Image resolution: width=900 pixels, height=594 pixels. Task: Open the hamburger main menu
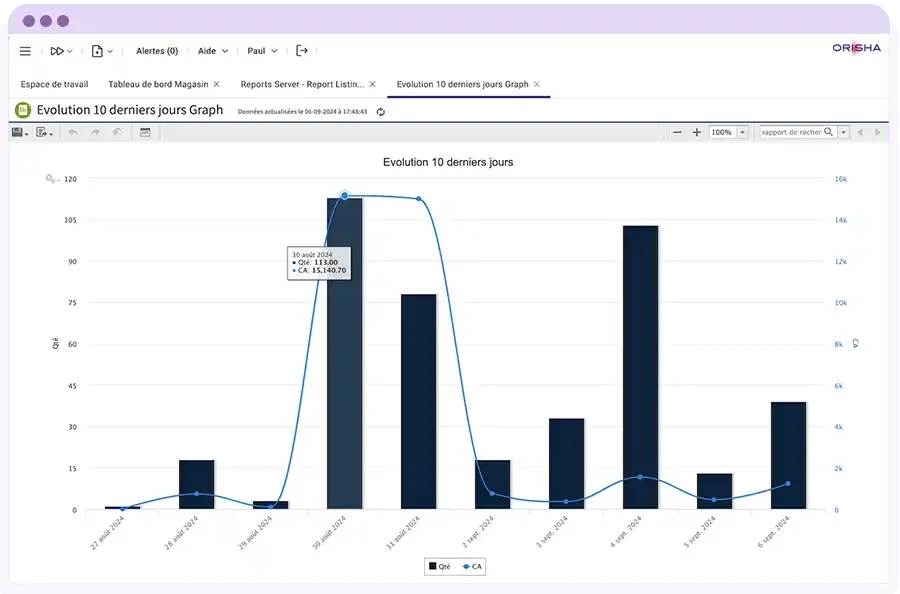25,51
